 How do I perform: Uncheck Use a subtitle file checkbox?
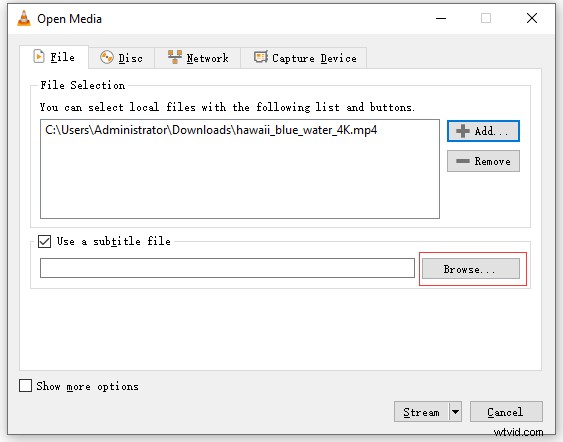[44, 241]
